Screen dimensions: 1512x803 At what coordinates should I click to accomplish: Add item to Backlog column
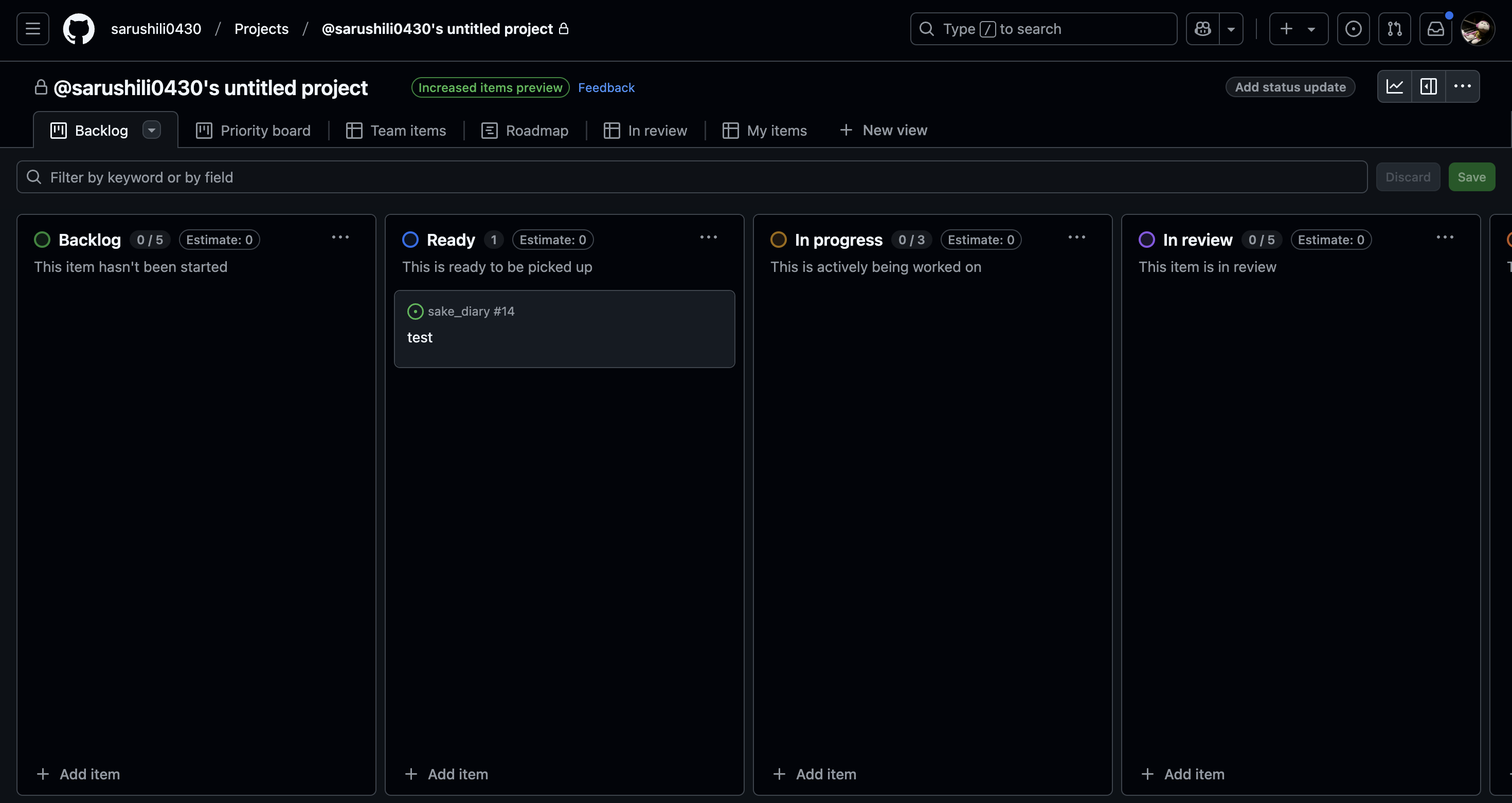79,774
